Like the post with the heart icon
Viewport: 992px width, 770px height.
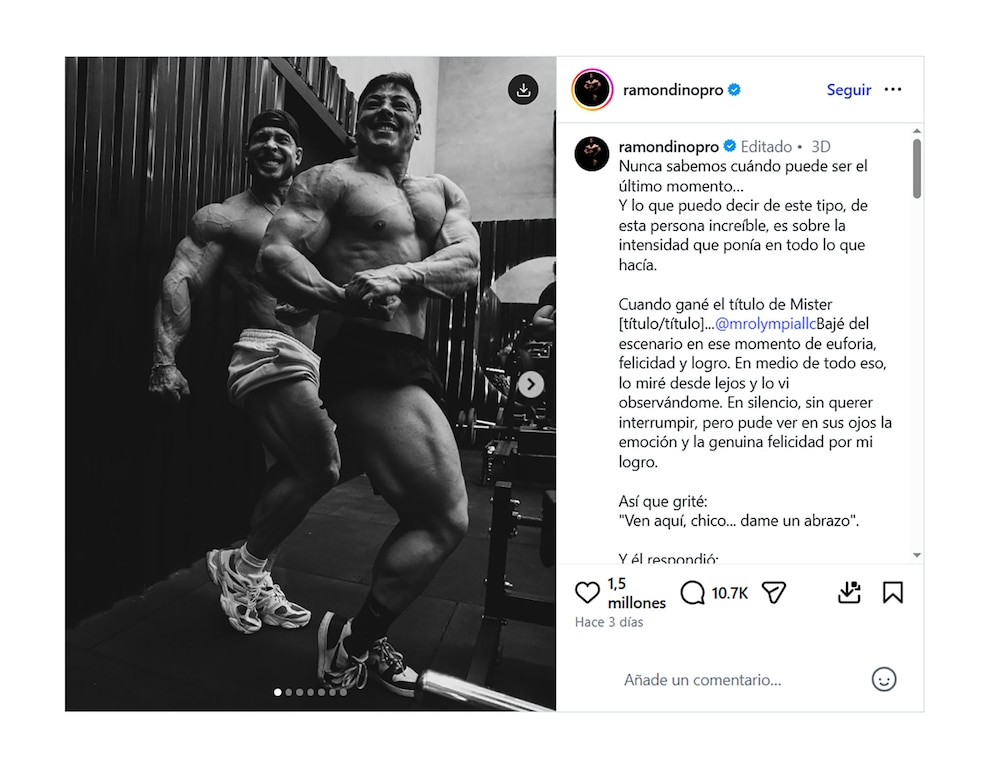[x=587, y=592]
